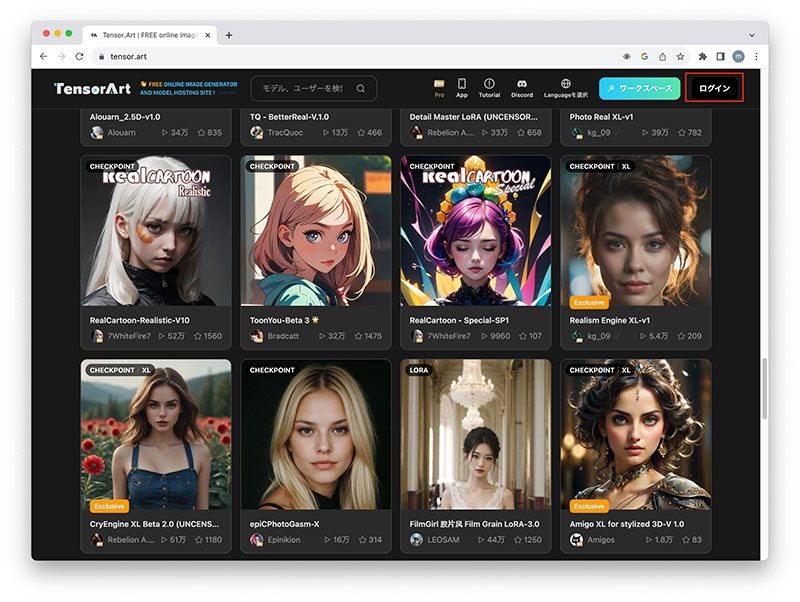800x602 pixels.
Task: Close the Tensor.Art browser tab
Action: [x=208, y=35]
